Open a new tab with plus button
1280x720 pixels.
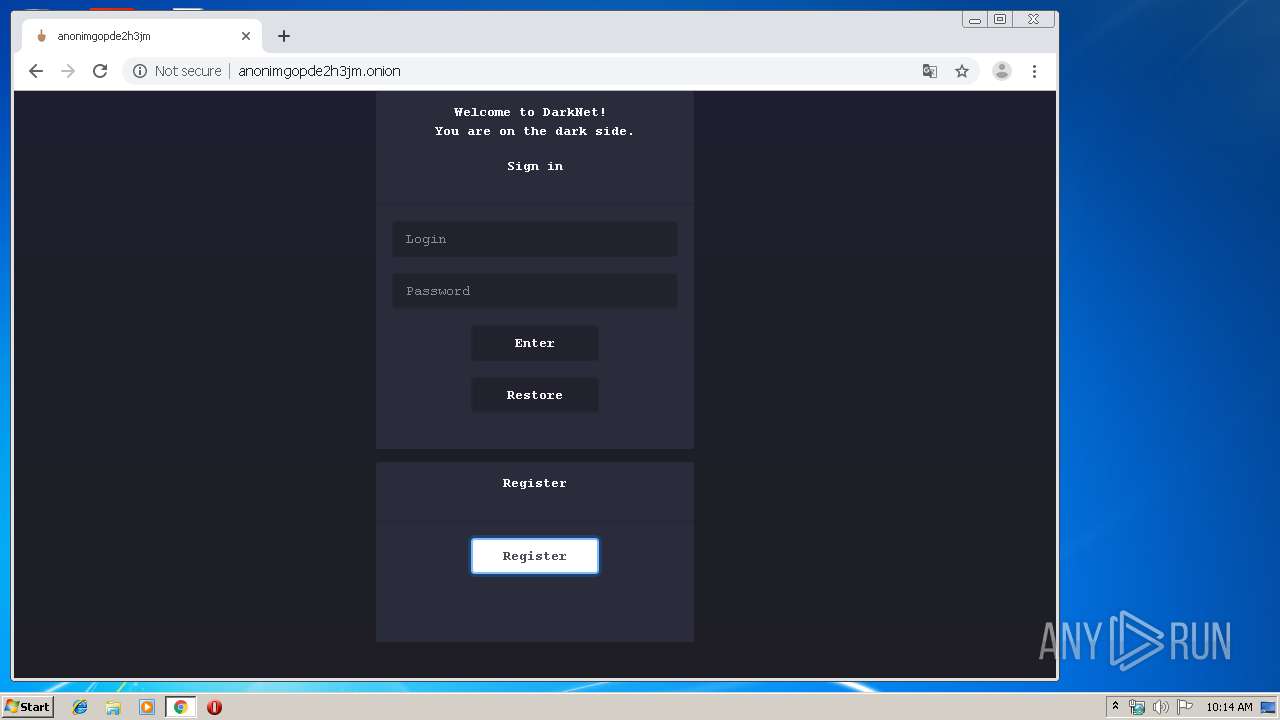(x=284, y=36)
